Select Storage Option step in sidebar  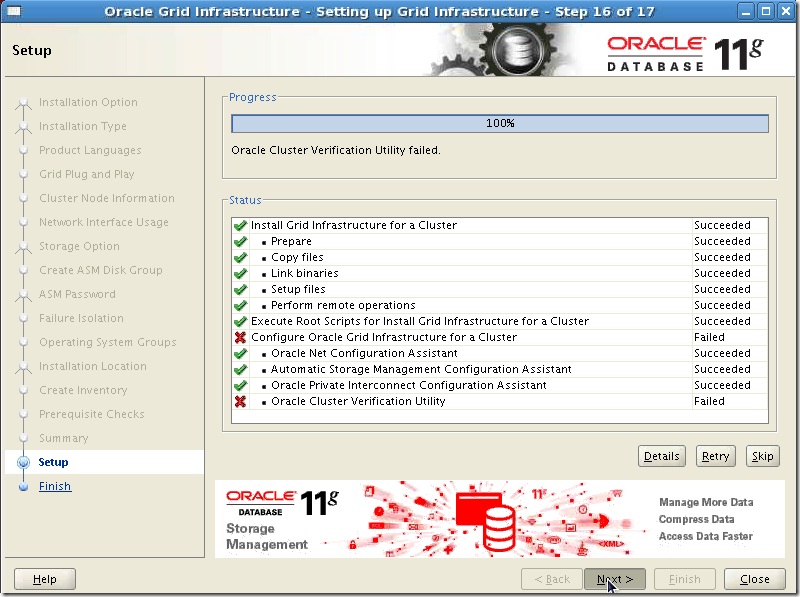click(79, 246)
